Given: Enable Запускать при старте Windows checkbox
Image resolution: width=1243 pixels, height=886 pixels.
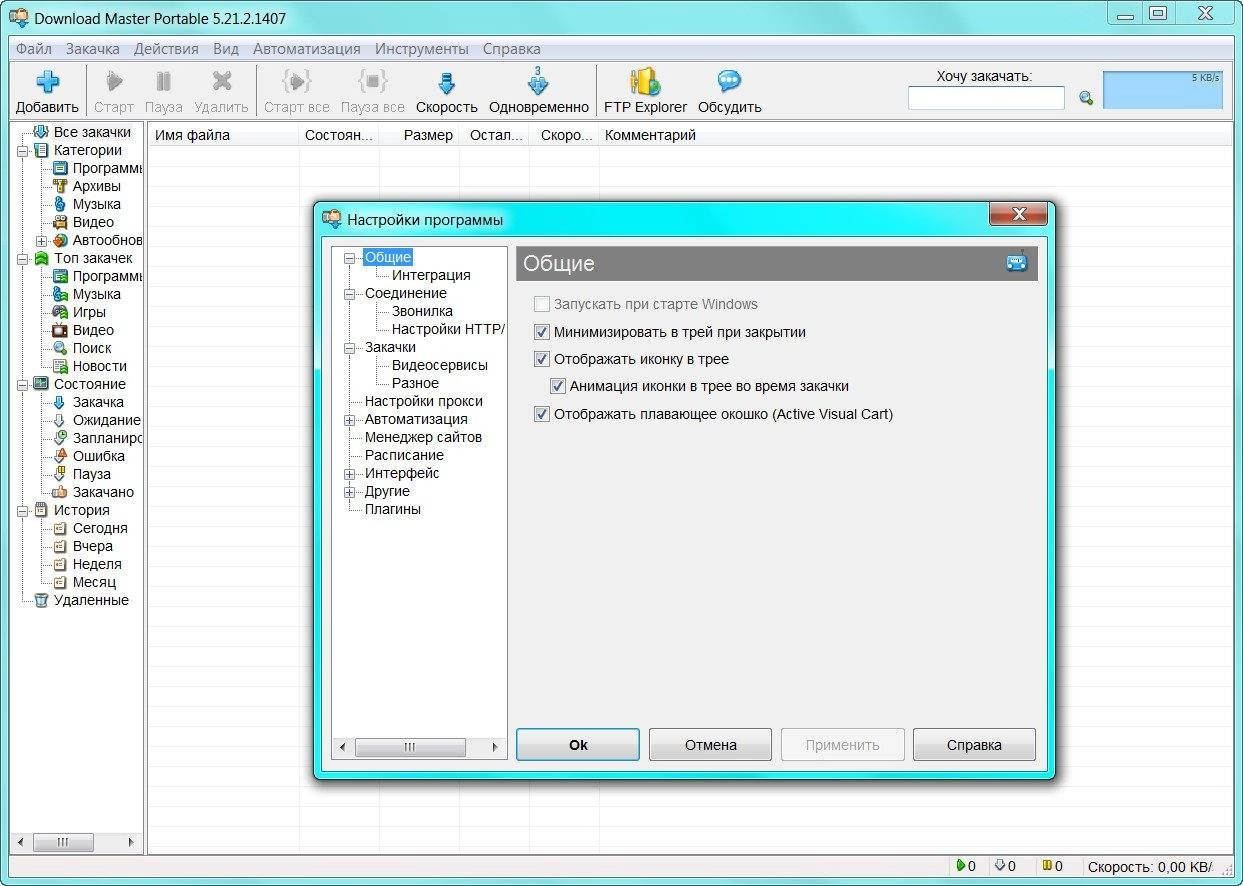Looking at the screenshot, I should (542, 304).
